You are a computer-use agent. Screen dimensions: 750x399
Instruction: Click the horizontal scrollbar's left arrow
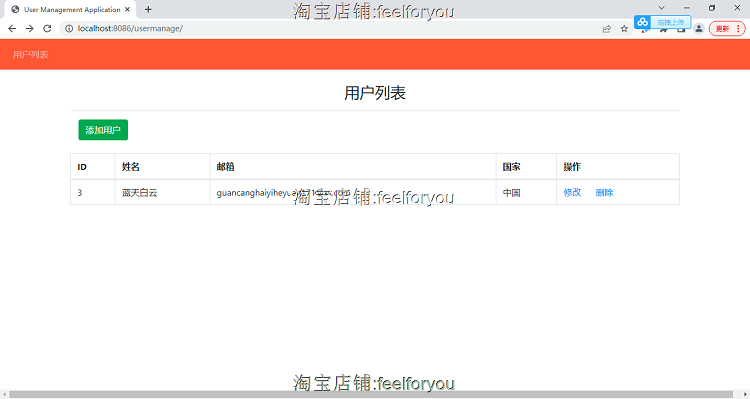(4, 395)
